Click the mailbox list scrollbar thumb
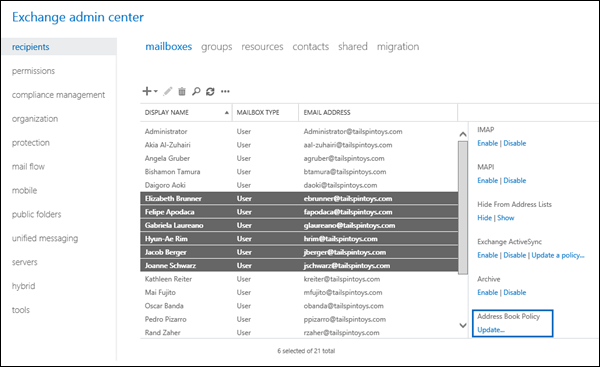The width and height of the screenshot is (600, 367). click(x=463, y=208)
